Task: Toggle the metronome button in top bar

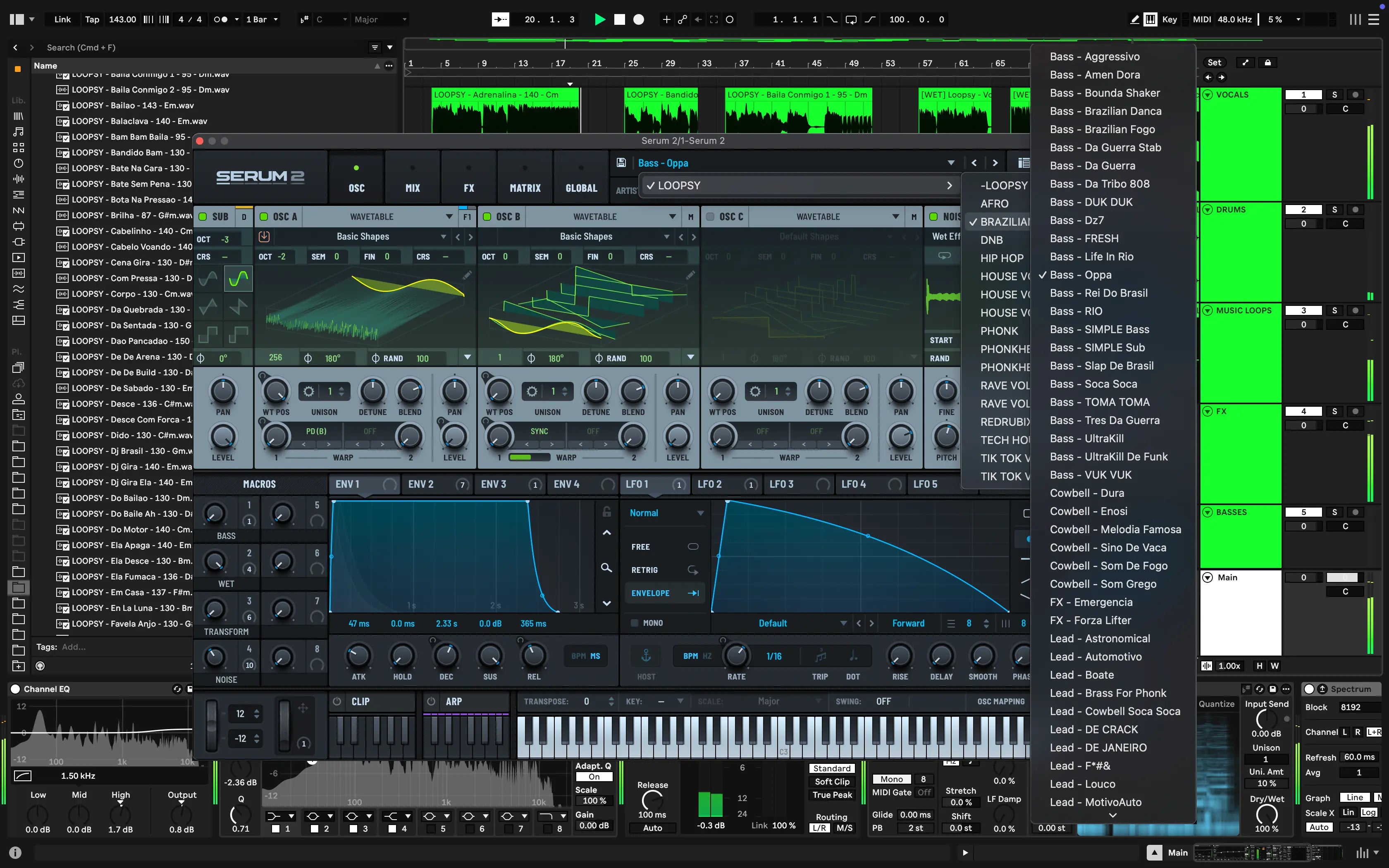Action: click(x=220, y=19)
